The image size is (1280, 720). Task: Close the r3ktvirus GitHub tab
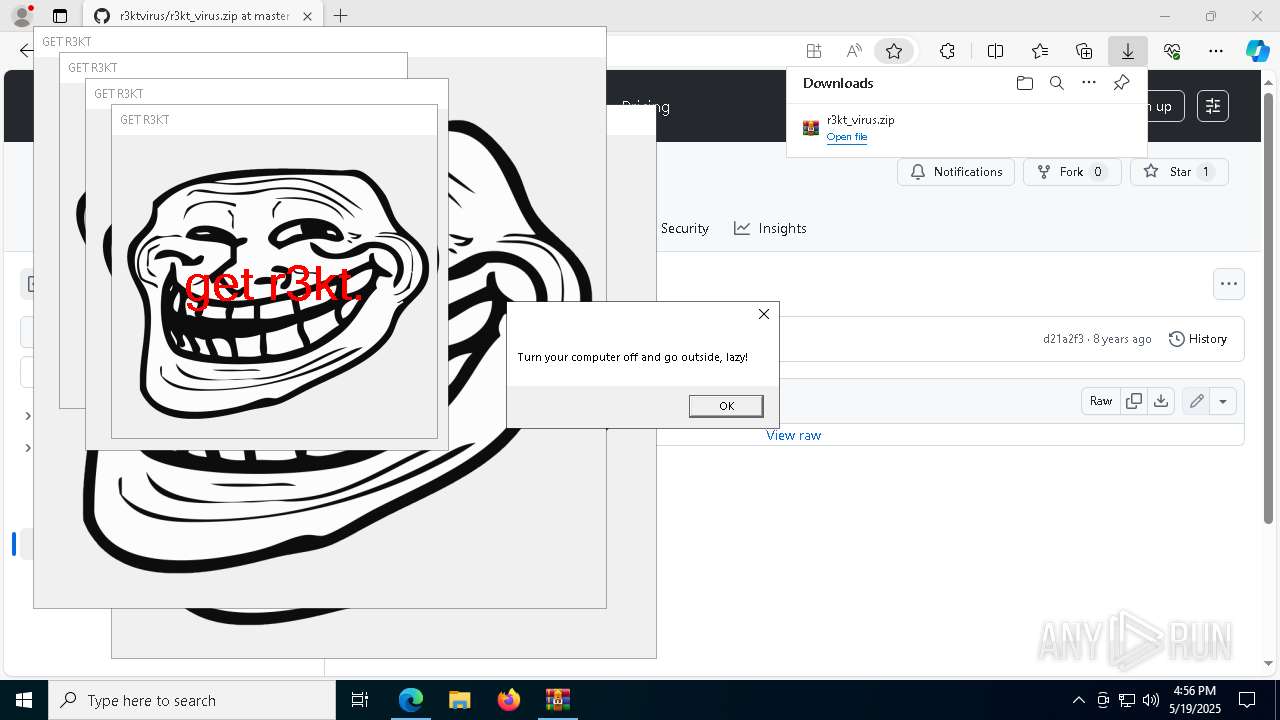(308, 16)
